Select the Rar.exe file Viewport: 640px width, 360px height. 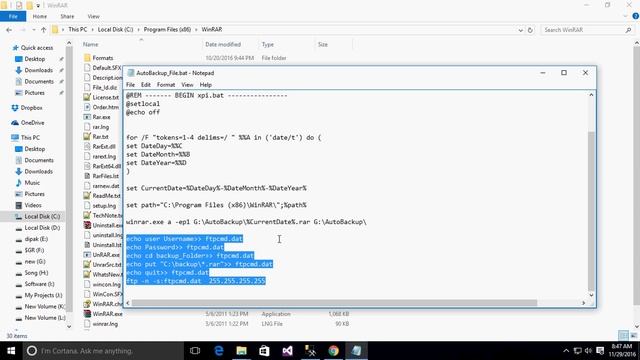pos(101,117)
